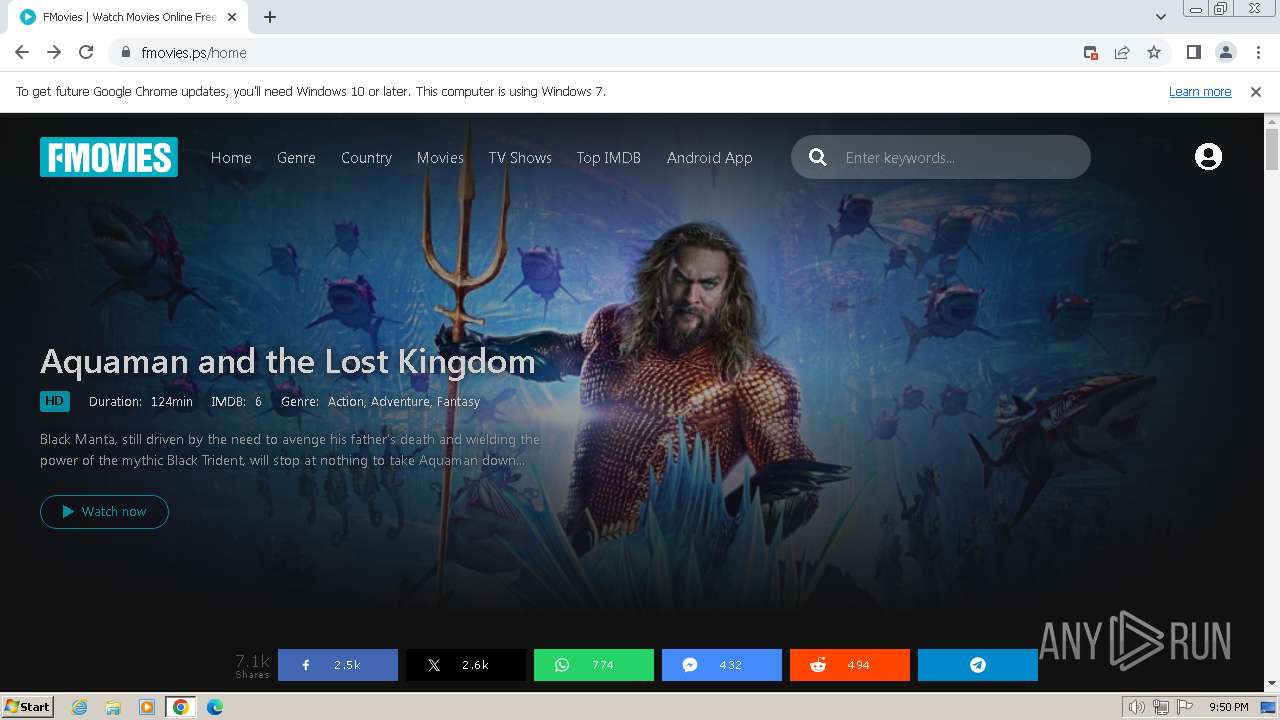Image resolution: width=1280 pixels, height=720 pixels.
Task: Open Chrome three-dot menu
Action: pos(1256,53)
